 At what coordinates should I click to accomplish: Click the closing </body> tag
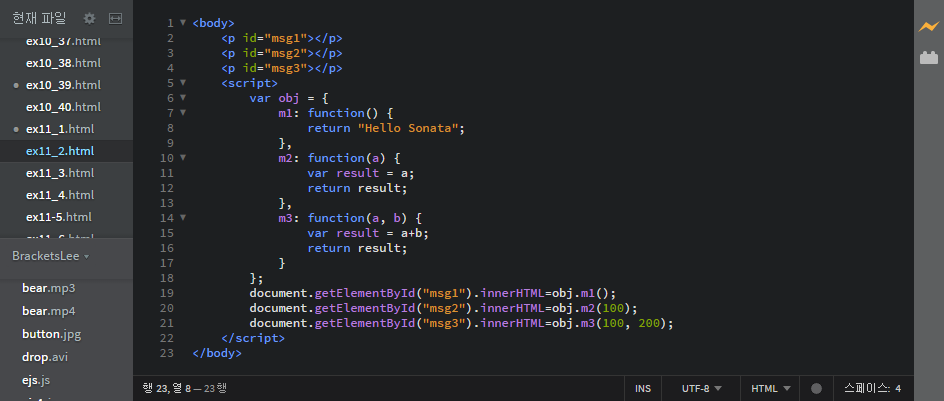[217, 353]
